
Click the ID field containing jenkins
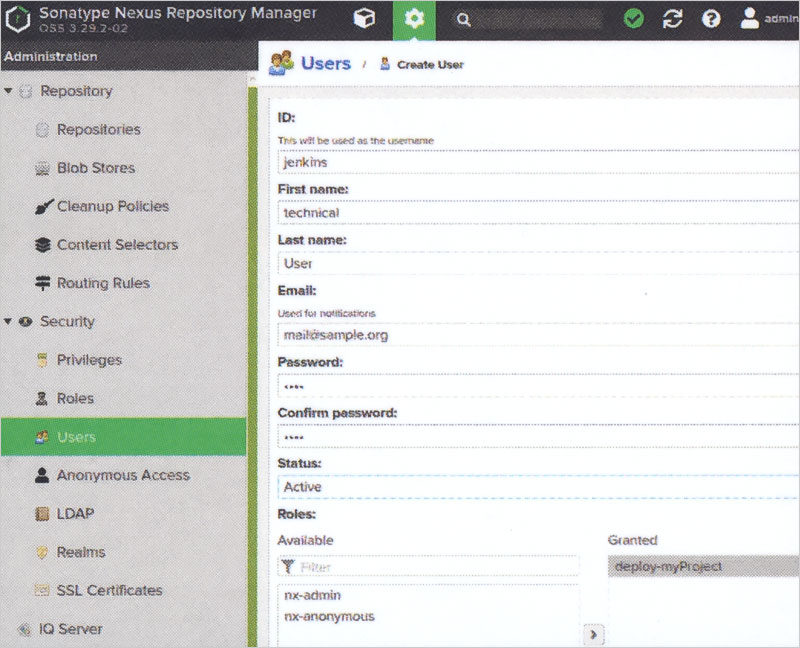pos(538,162)
